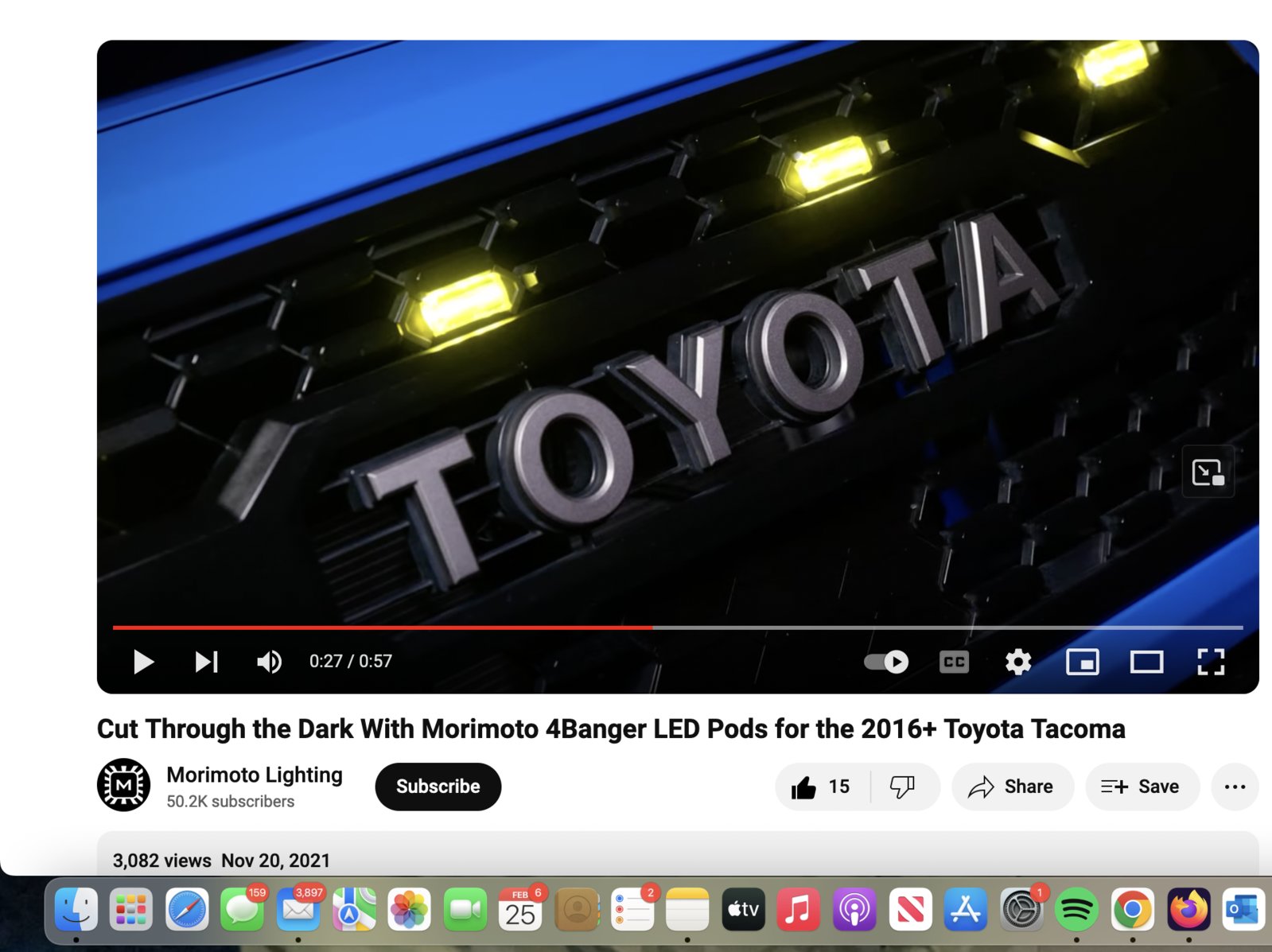Screen dimensions: 1272x952
Task: Open Contacts in the dock
Action: (576, 909)
